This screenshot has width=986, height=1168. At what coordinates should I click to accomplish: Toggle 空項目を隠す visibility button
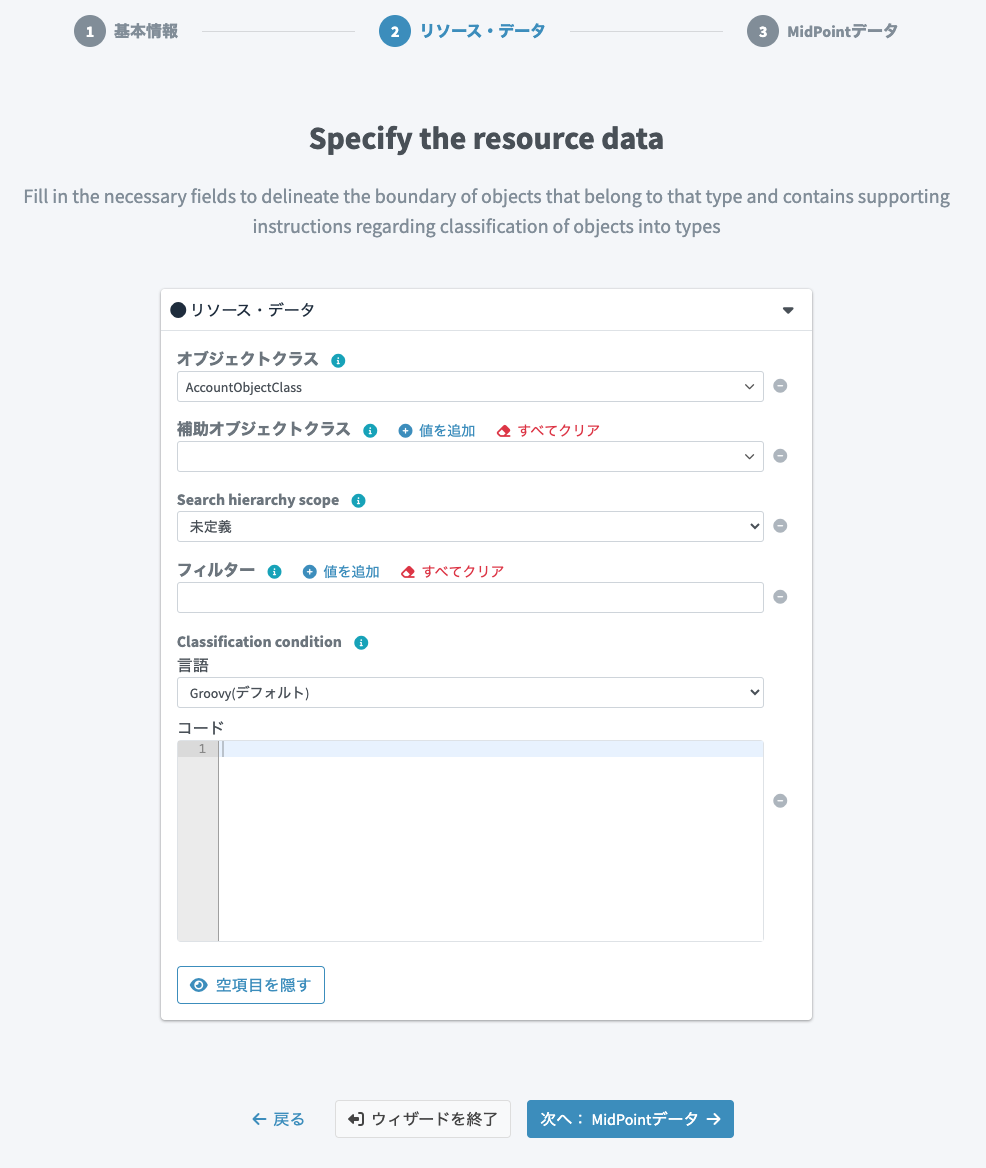tap(251, 985)
